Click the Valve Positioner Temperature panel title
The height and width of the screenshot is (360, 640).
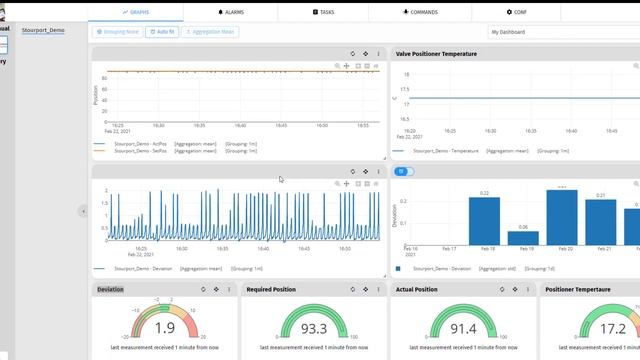coord(436,54)
